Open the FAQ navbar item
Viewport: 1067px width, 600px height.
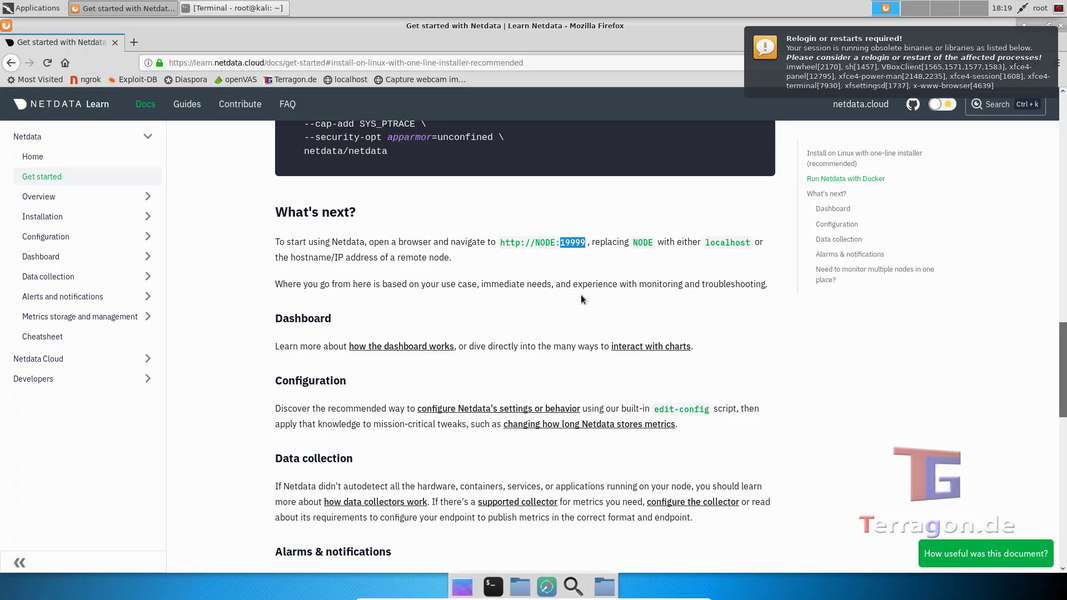coord(287,104)
